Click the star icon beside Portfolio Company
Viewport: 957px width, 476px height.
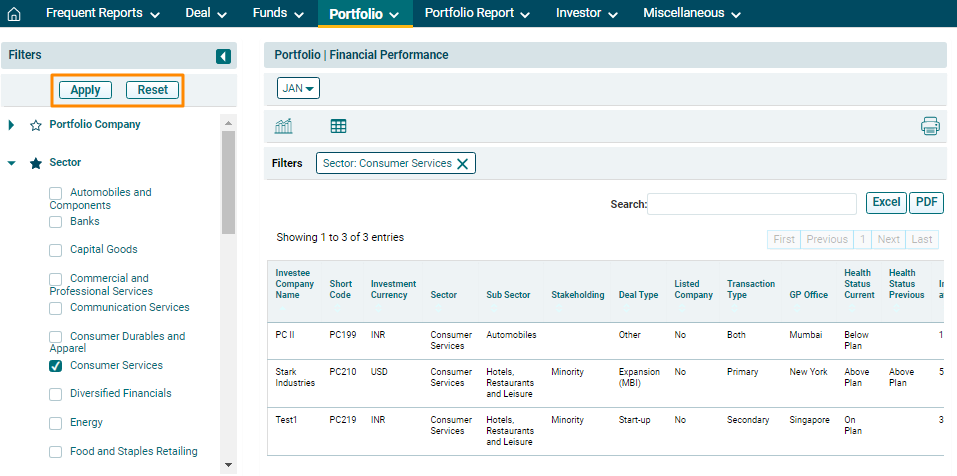(36, 126)
